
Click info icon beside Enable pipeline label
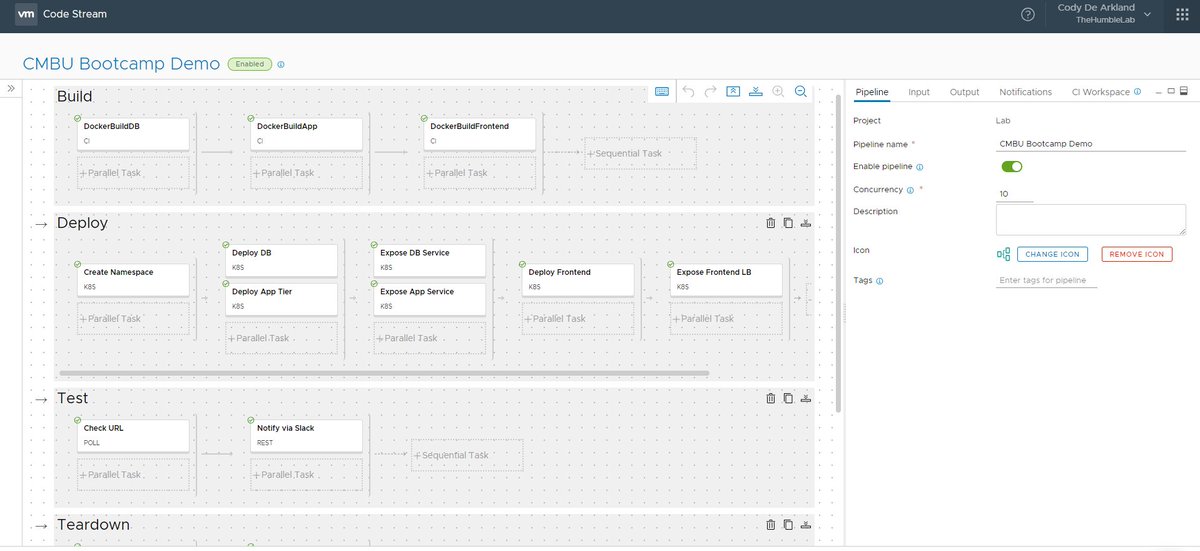(919, 167)
